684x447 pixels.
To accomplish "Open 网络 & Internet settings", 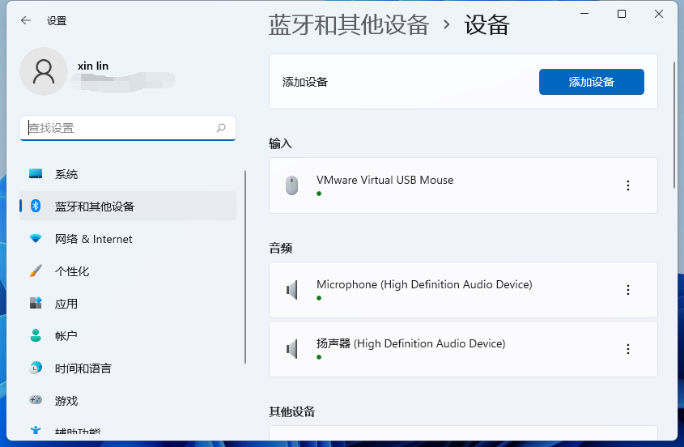I will tap(93, 239).
